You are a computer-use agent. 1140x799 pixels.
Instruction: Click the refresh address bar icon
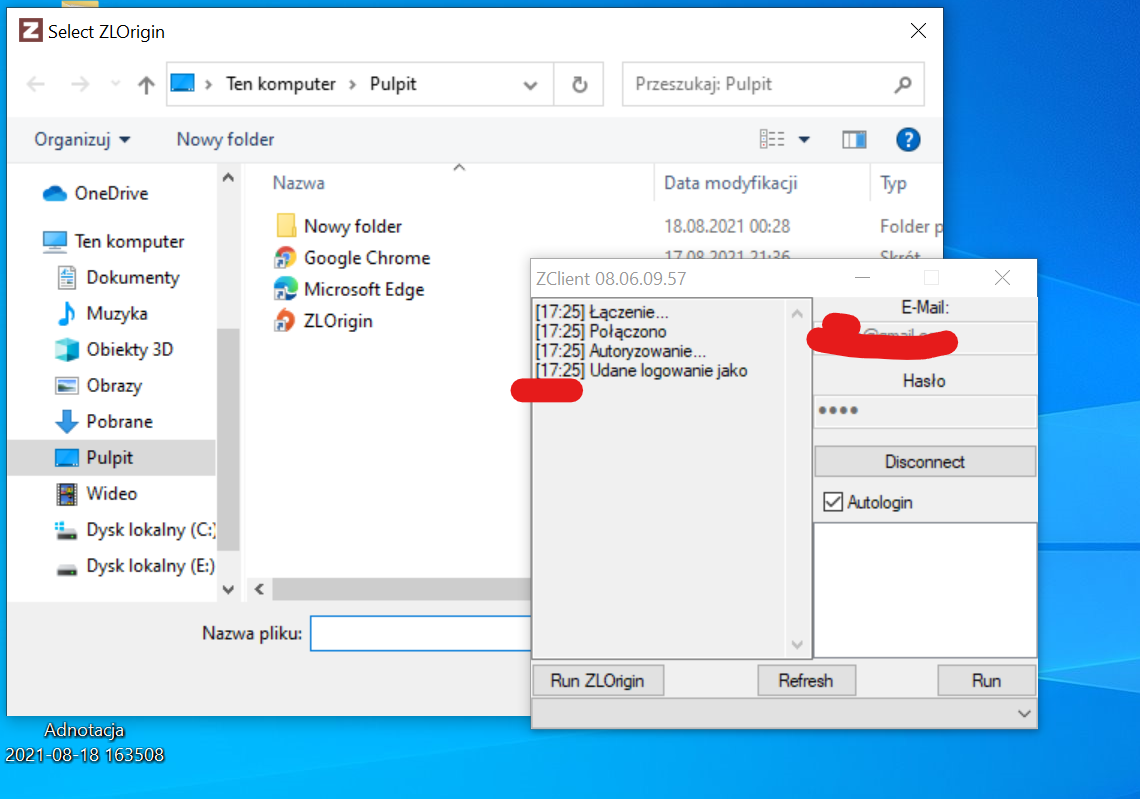pos(579,85)
